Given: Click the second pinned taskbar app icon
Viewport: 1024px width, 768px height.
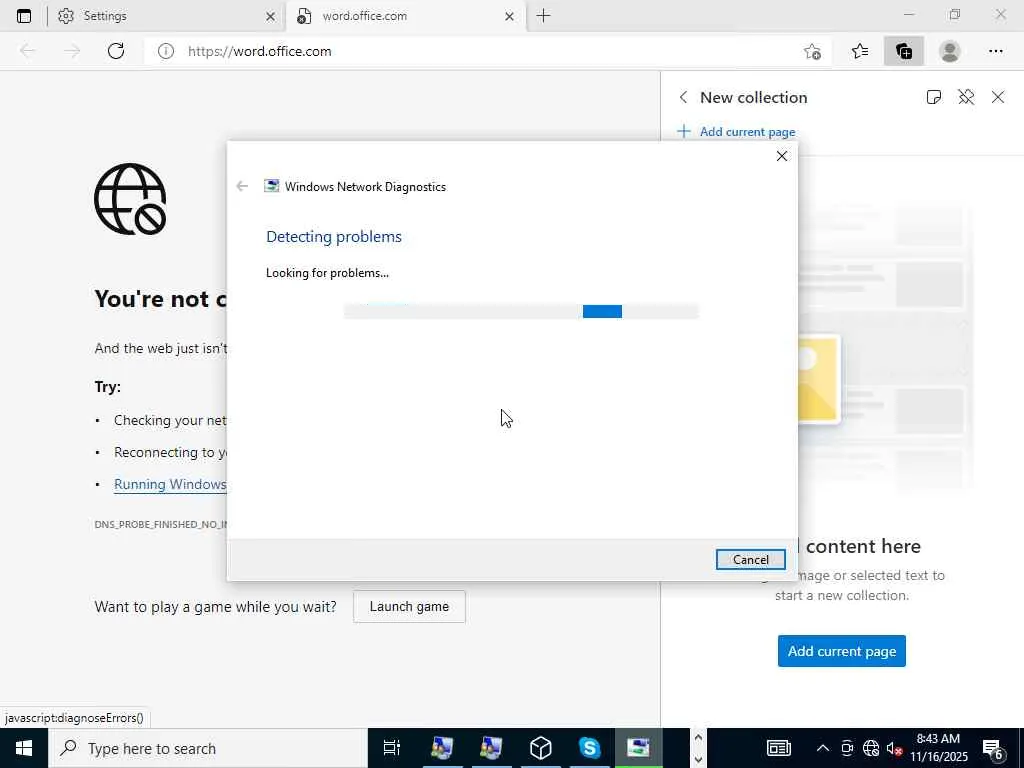Looking at the screenshot, I should pos(491,748).
